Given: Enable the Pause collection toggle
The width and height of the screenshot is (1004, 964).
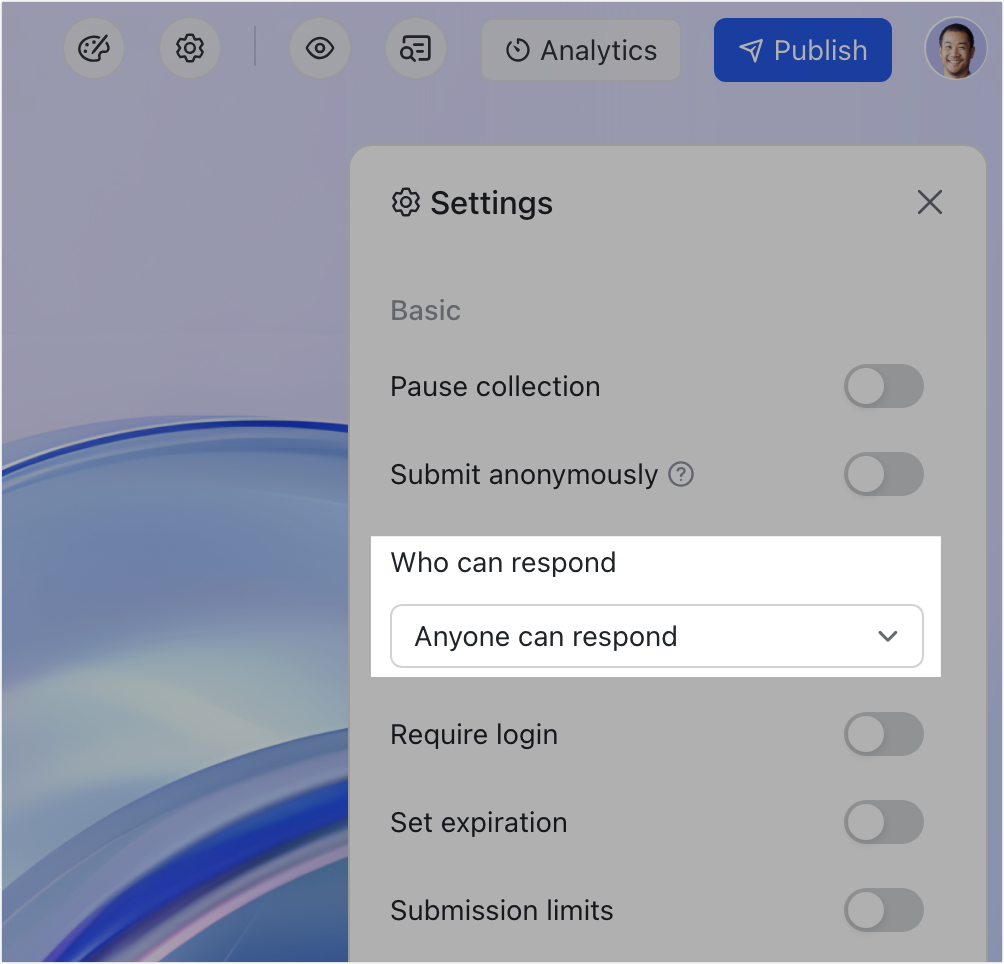Looking at the screenshot, I should pos(884,387).
